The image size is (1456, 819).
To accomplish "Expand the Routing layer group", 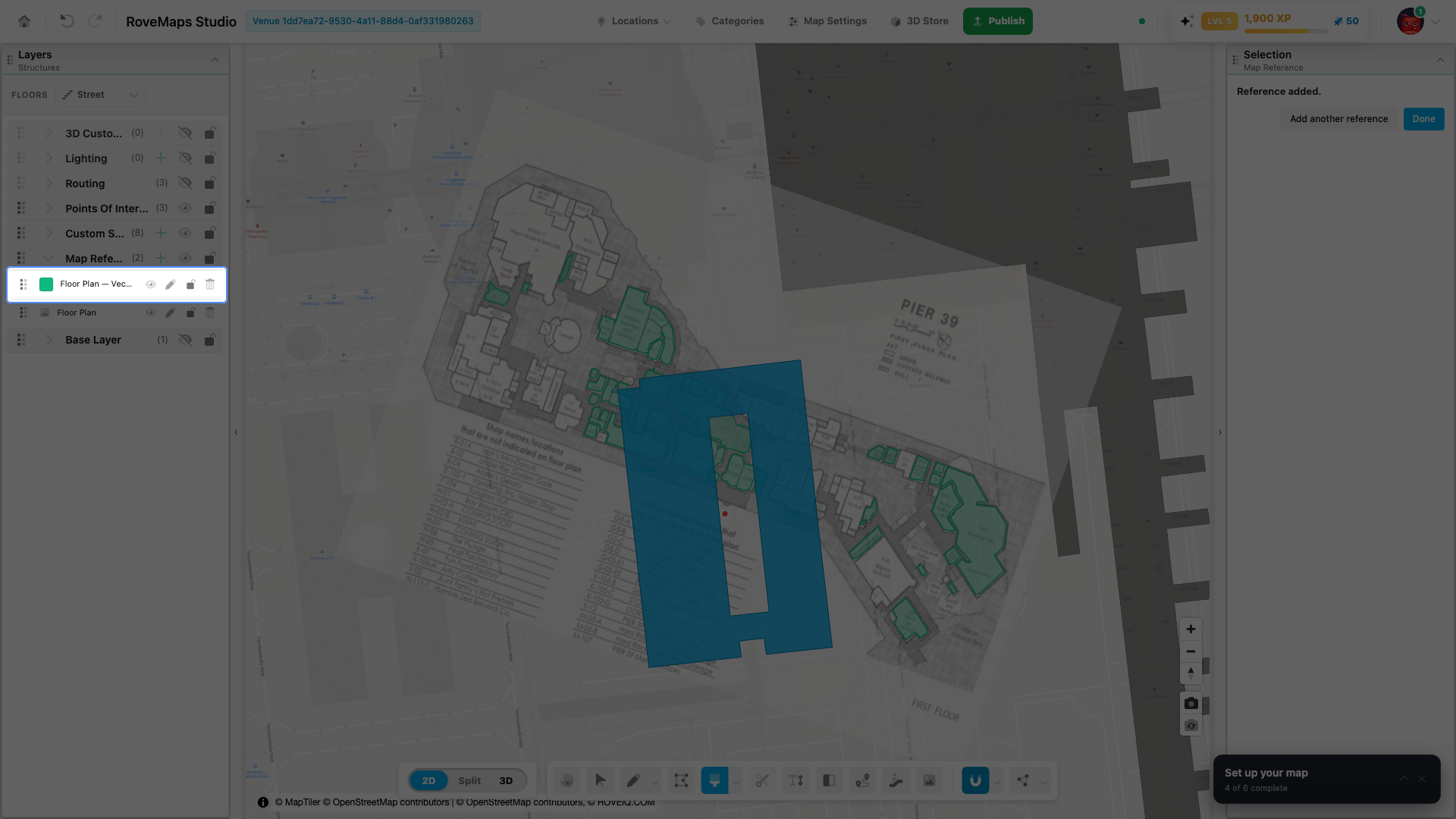I will [49, 183].
